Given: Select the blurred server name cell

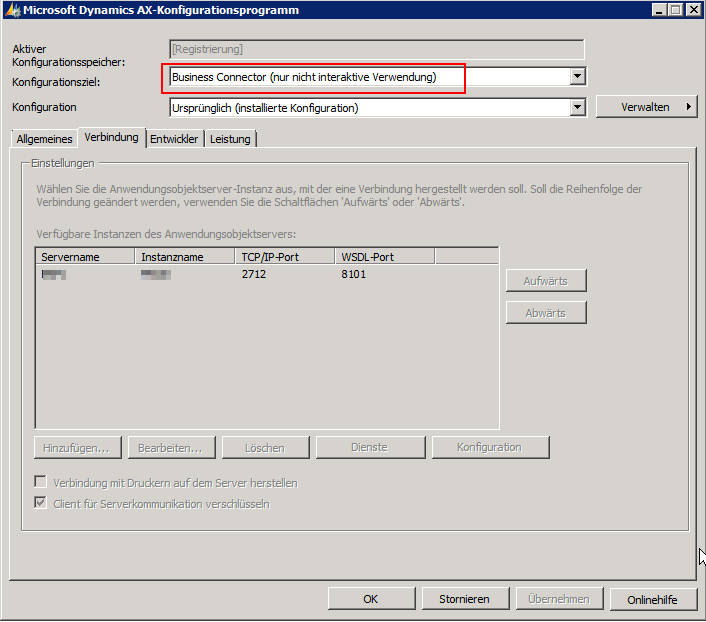Looking at the screenshot, I should pos(54,274).
